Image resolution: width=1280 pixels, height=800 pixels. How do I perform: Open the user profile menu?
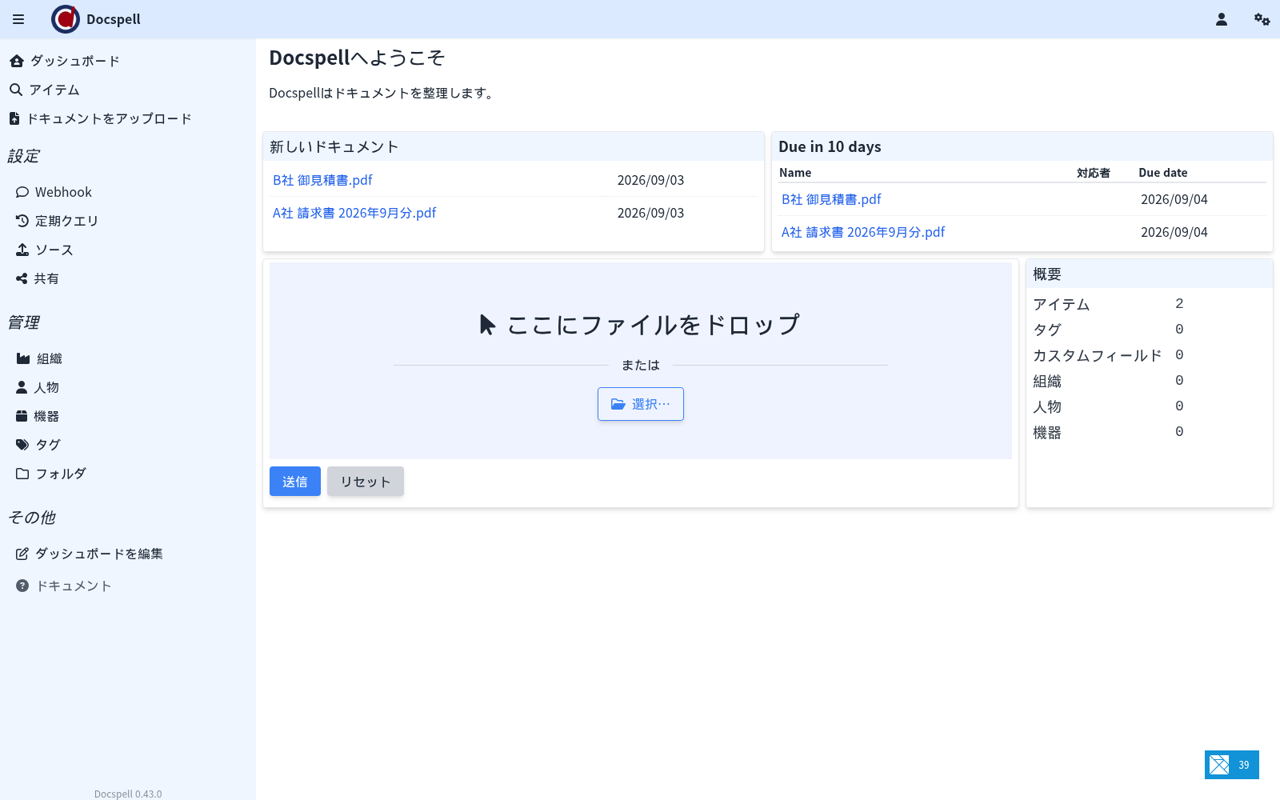tap(1221, 19)
